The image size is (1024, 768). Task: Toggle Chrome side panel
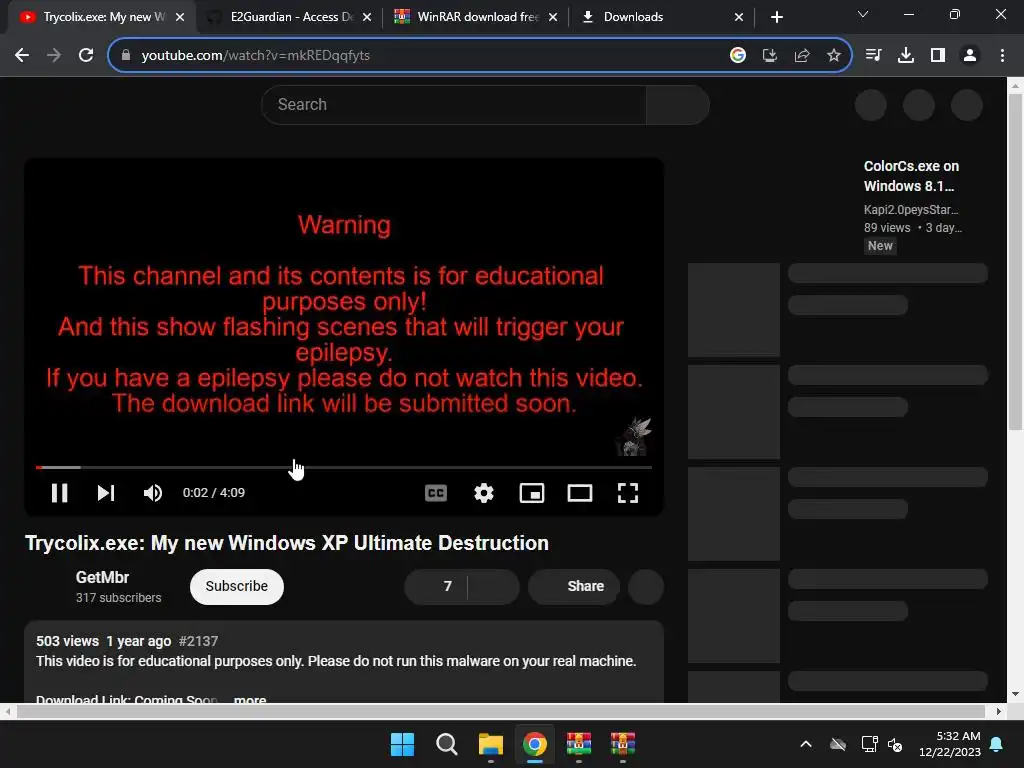pos(938,56)
